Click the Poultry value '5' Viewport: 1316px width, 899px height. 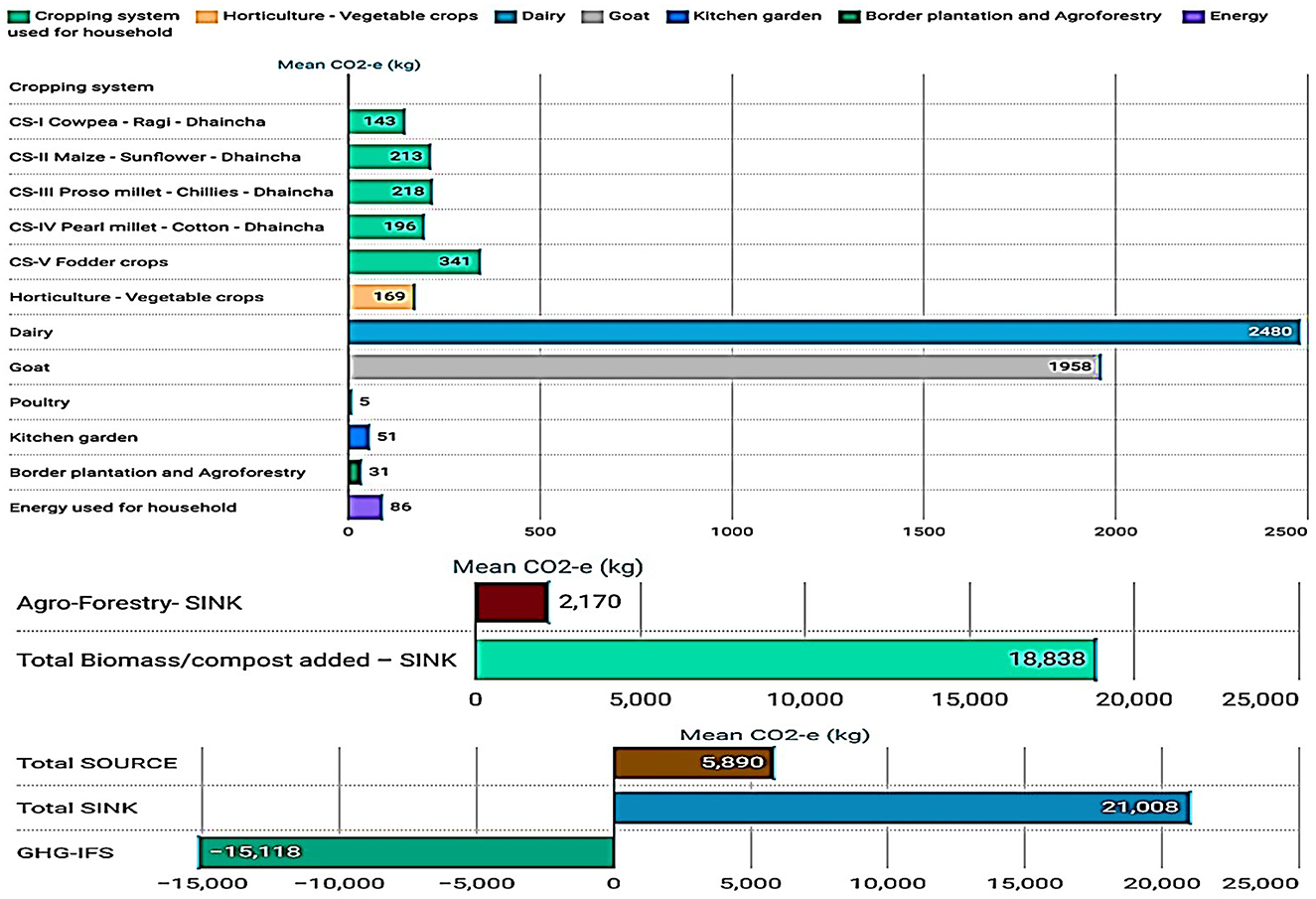point(365,402)
